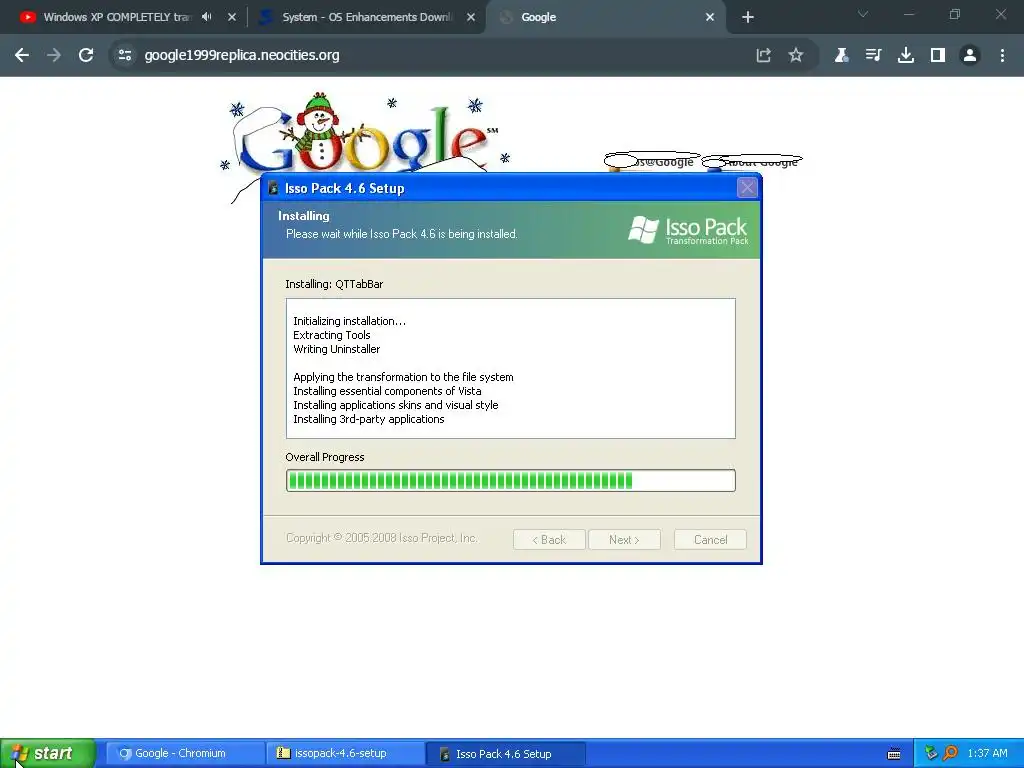Toggle the side panel icon
Viewport: 1024px width, 768px height.
(x=938, y=56)
